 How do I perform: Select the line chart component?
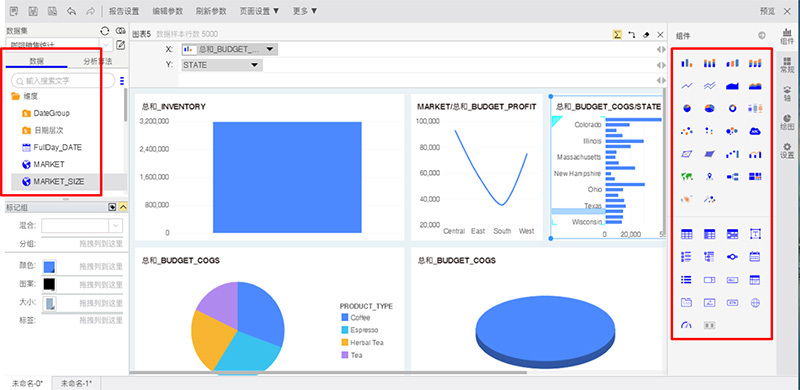pos(687,86)
